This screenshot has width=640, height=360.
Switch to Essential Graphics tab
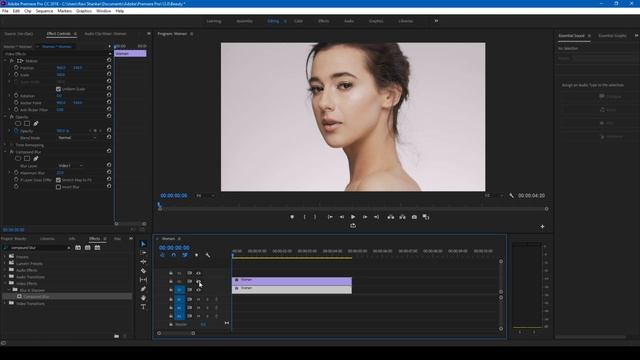pyautogui.click(x=612, y=36)
